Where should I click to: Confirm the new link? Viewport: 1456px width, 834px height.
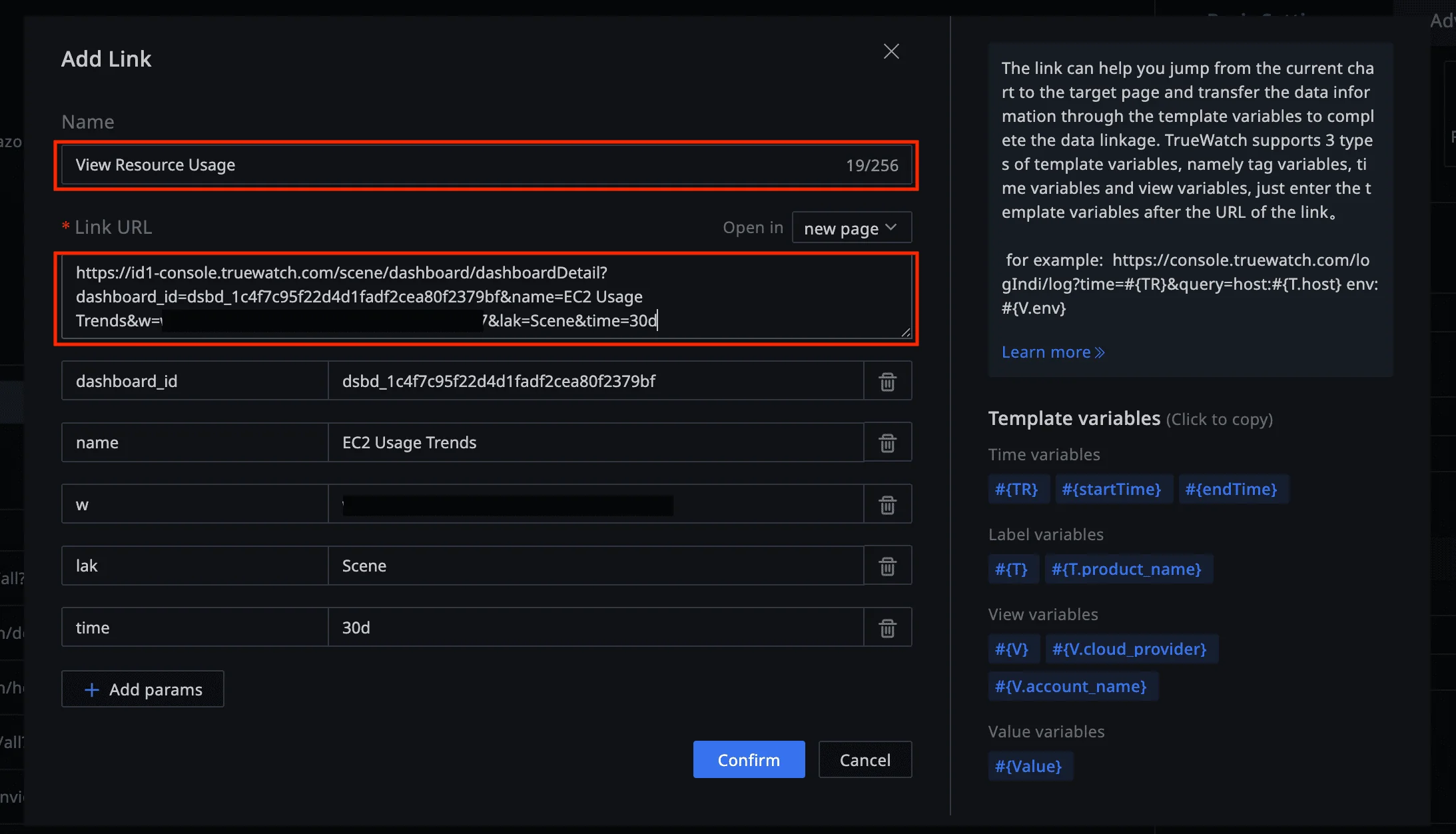749,759
